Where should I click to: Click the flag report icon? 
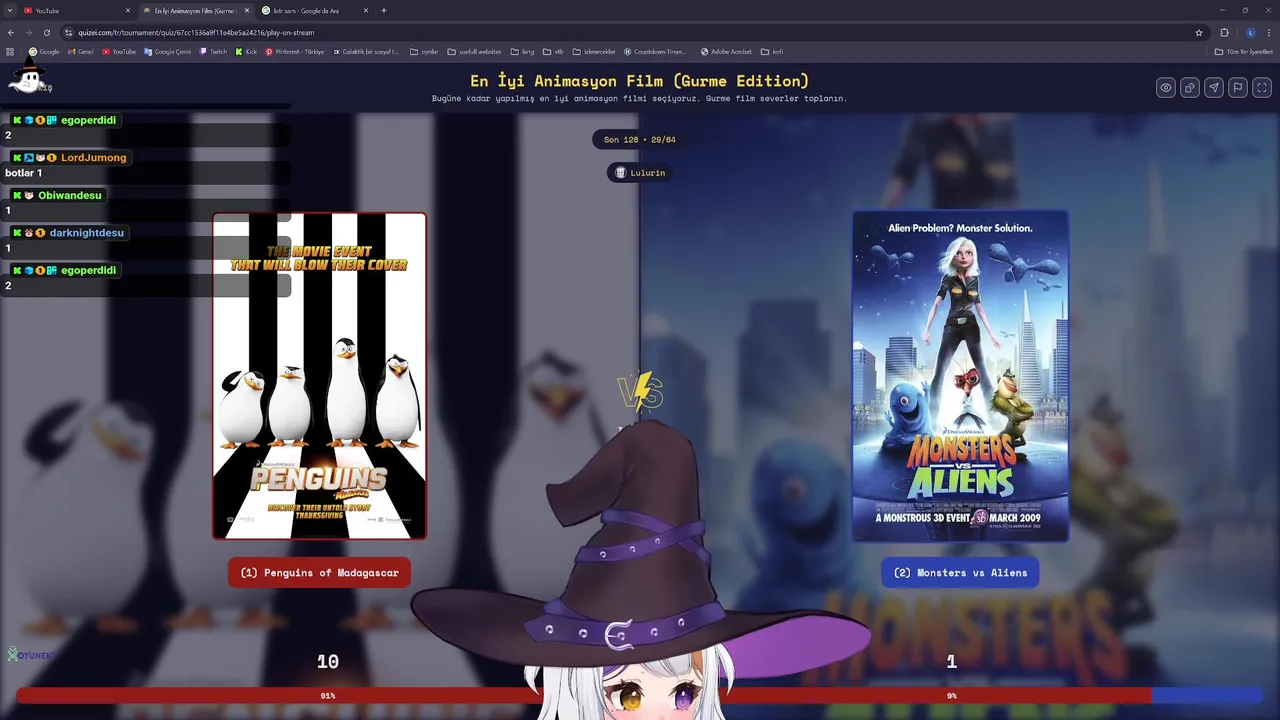[1238, 88]
